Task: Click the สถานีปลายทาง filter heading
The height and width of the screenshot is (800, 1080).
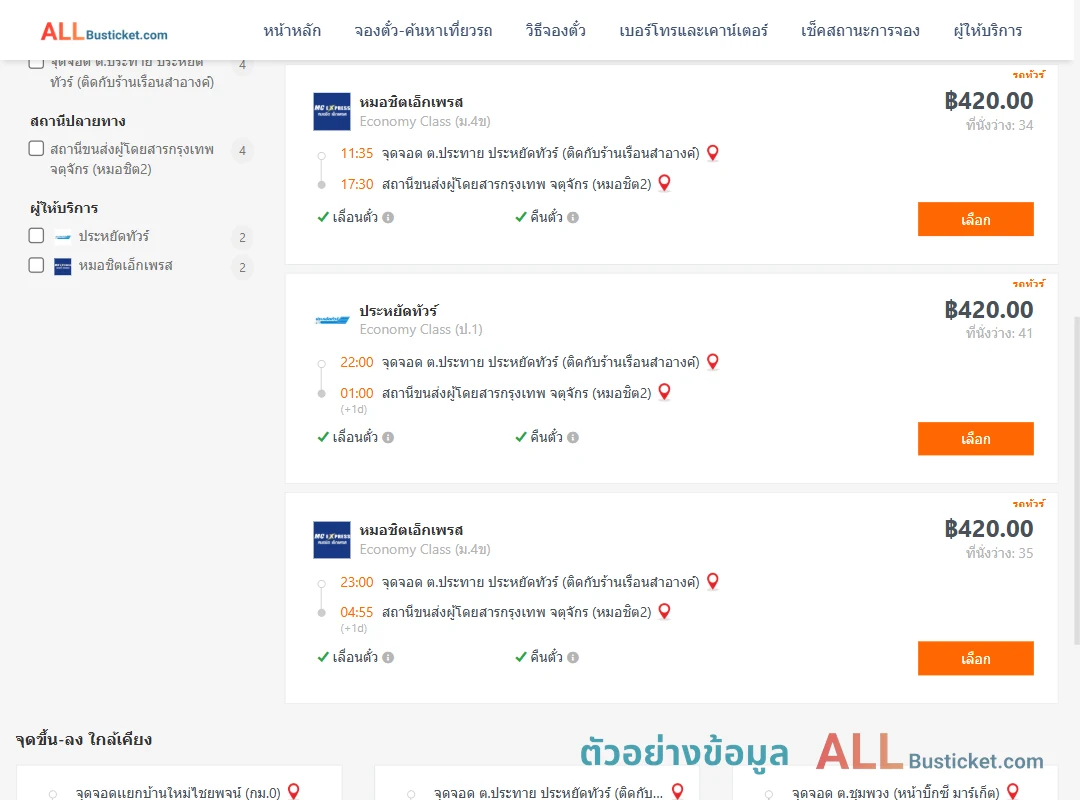Action: click(78, 121)
